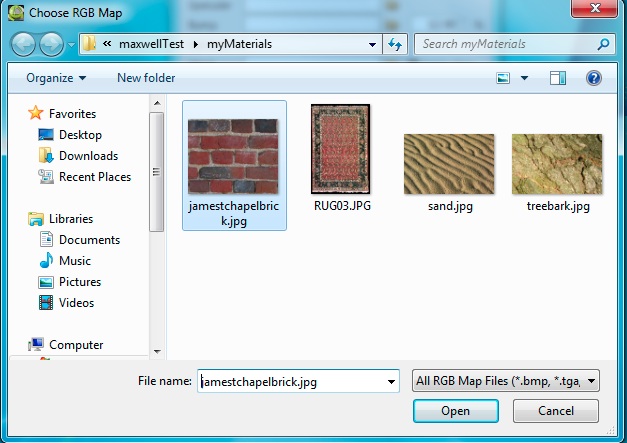The image size is (627, 443).
Task: Open the All RGB Map Files type dropdown
Action: (505, 381)
